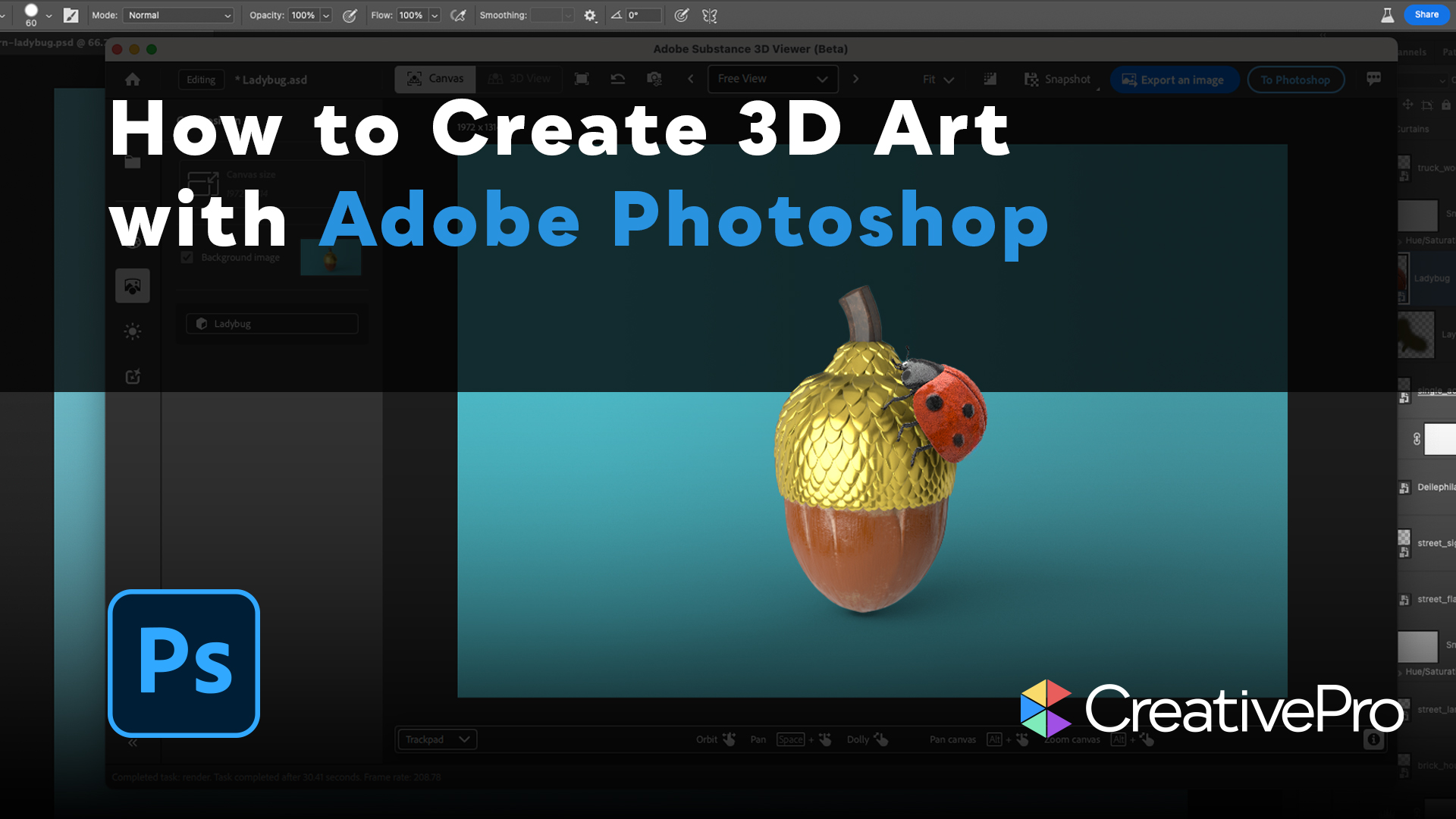The height and width of the screenshot is (819, 1456).
Task: Toggle pressure for opacity icon
Action: click(x=350, y=15)
